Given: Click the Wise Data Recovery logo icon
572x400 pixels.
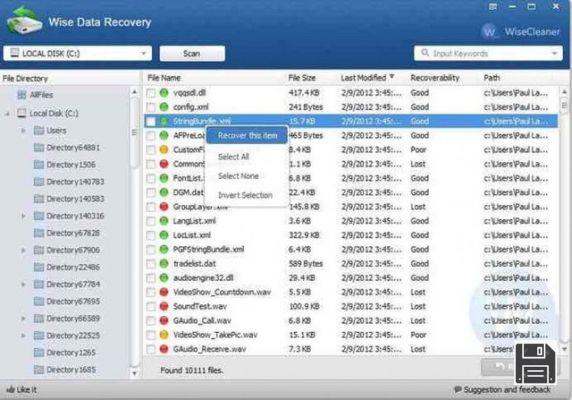Looking at the screenshot, I should click(25, 21).
